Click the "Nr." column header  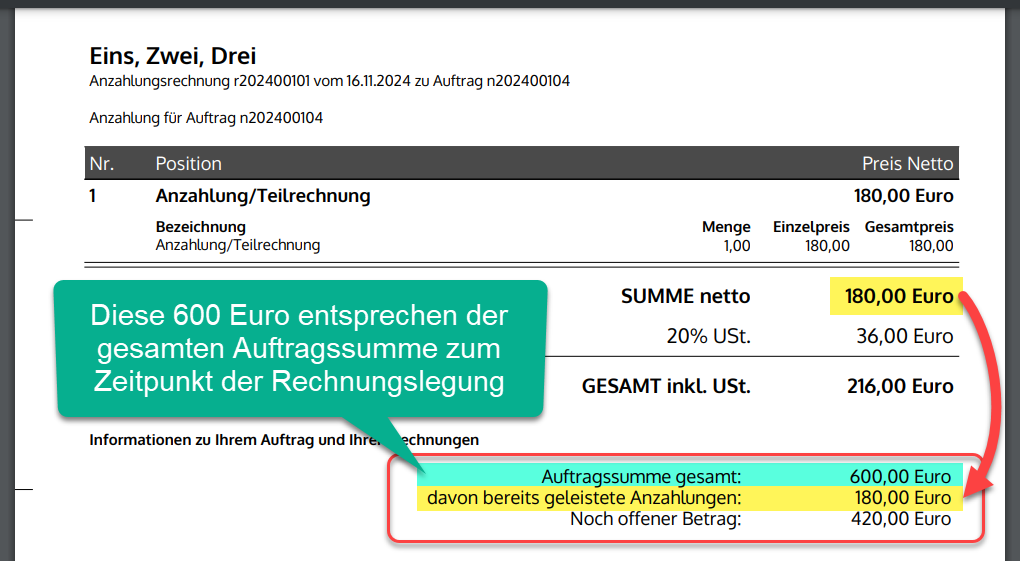pyautogui.click(x=102, y=163)
